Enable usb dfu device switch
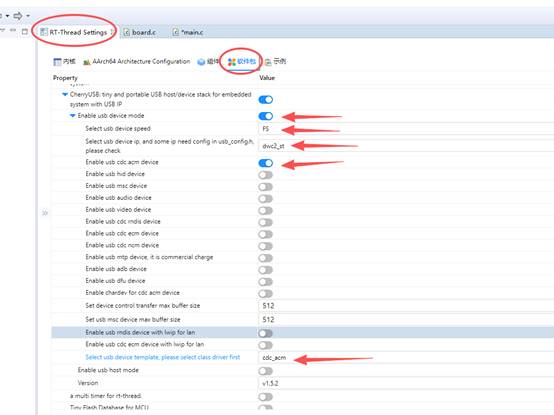This screenshot has height=415, width=554. 266,281
